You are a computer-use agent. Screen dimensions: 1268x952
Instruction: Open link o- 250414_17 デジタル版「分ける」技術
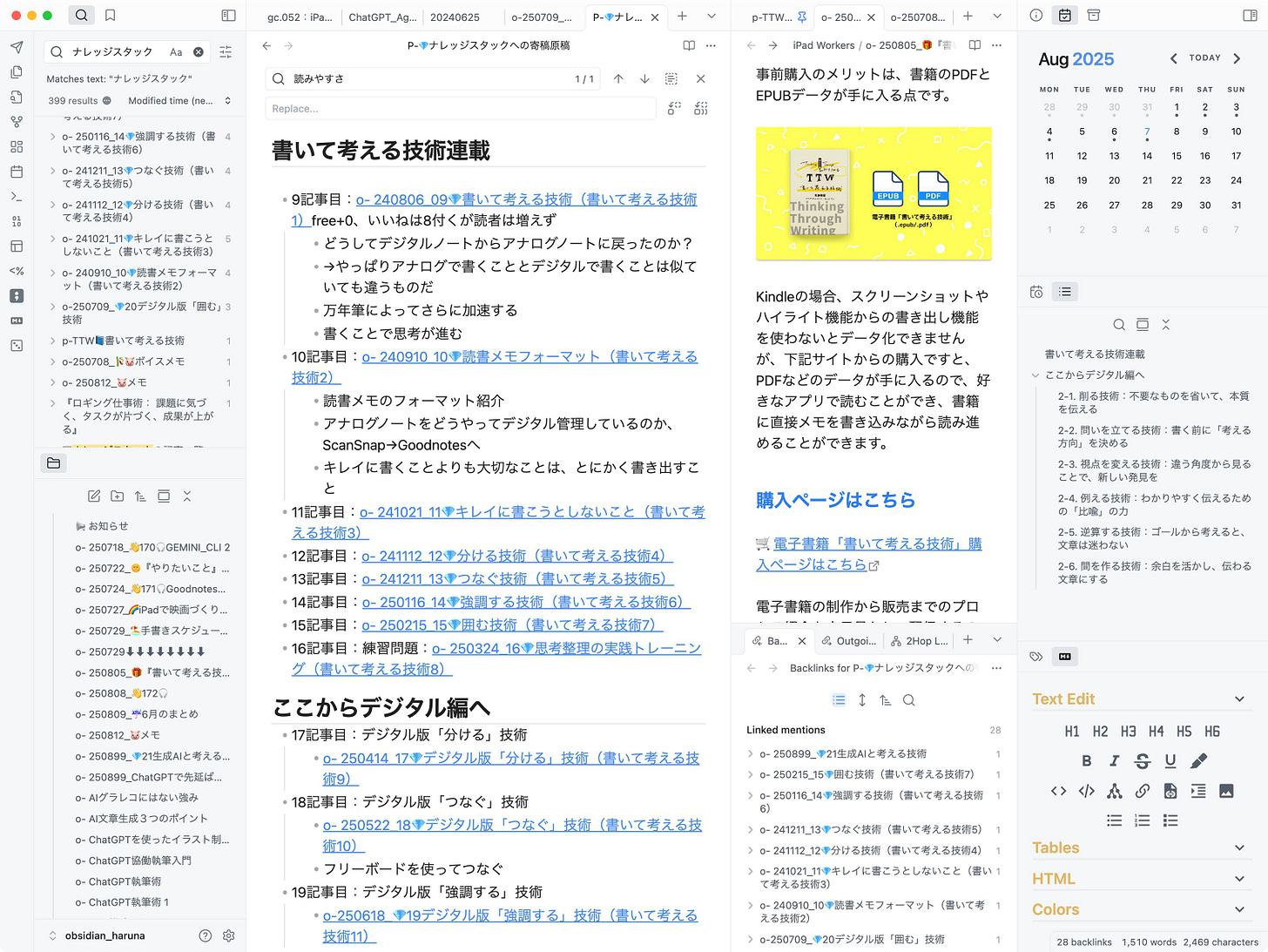click(x=511, y=768)
